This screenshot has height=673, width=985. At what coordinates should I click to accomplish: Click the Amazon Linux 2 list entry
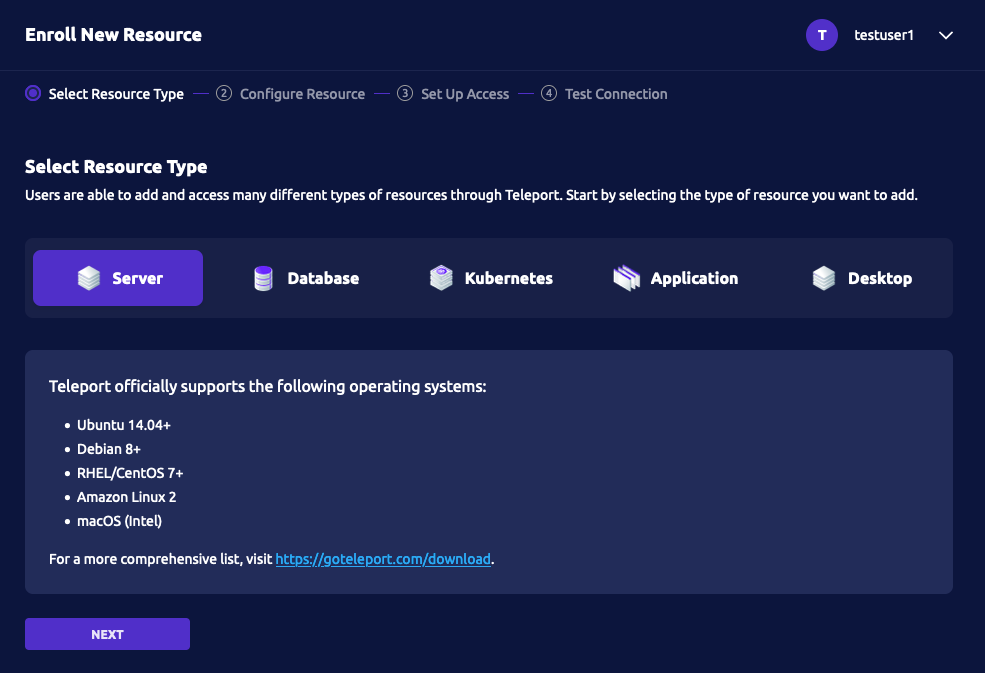(x=126, y=496)
